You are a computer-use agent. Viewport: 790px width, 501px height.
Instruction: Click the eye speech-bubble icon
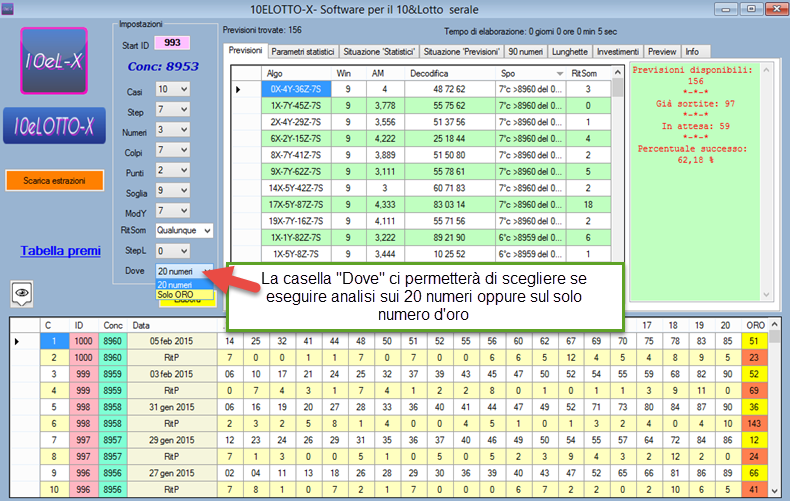pos(22,293)
